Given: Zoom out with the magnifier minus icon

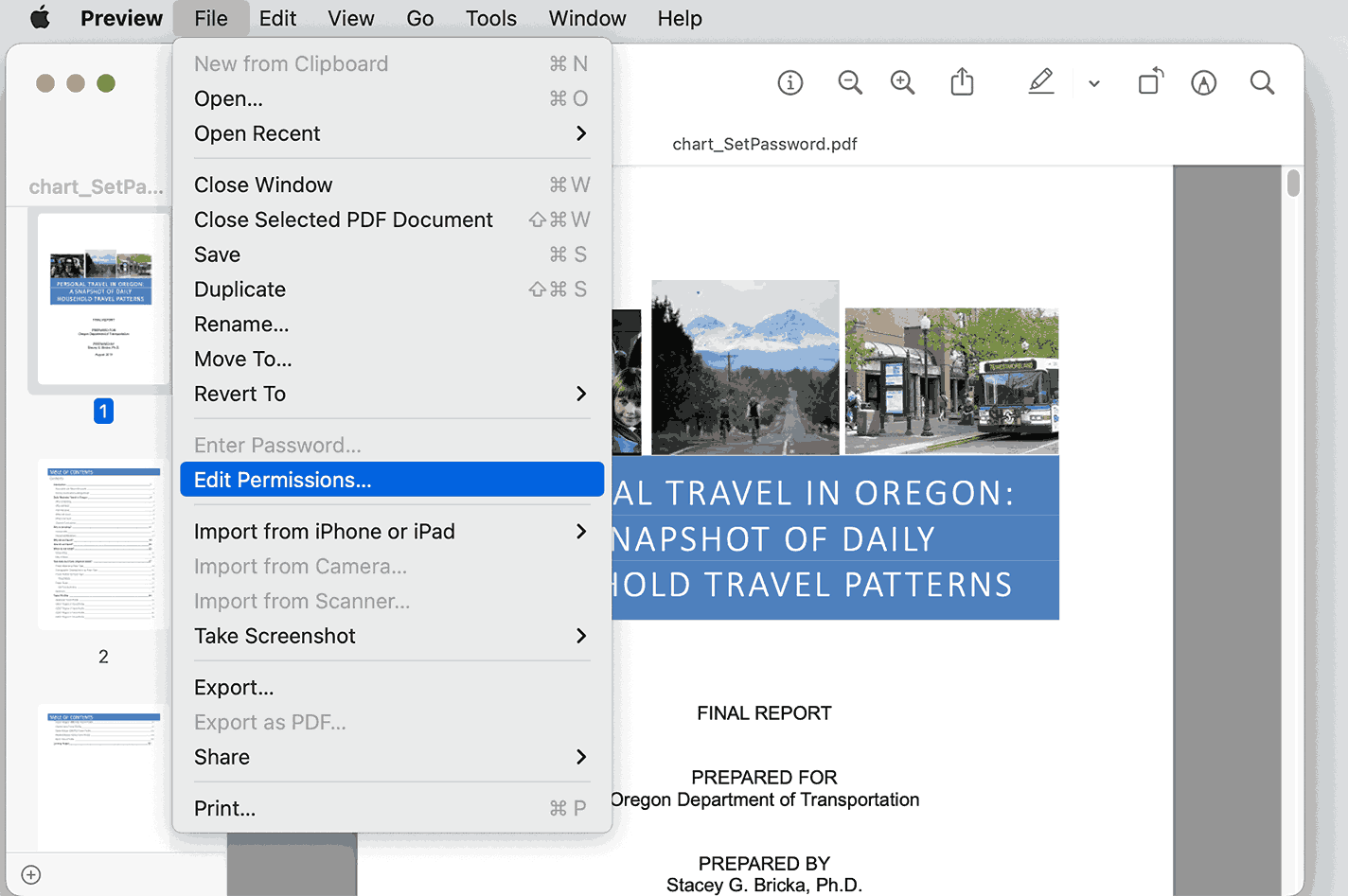Looking at the screenshot, I should [850, 83].
